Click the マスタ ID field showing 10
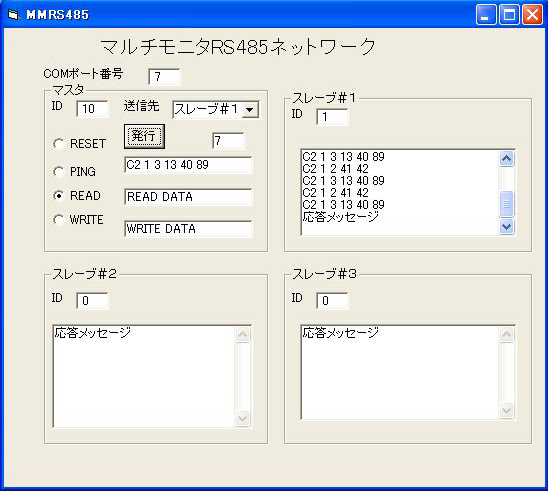548x492 pixels. pyautogui.click(x=92, y=109)
